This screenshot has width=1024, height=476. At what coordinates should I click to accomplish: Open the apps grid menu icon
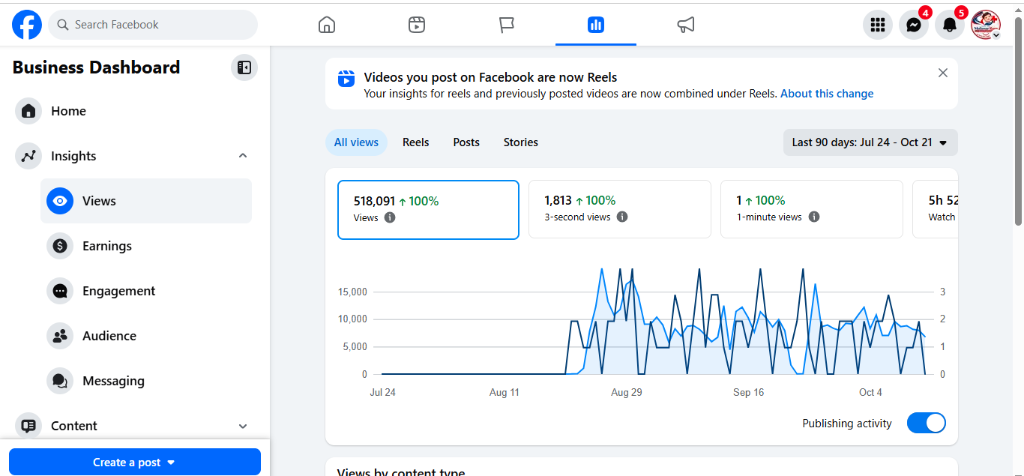pos(878,25)
